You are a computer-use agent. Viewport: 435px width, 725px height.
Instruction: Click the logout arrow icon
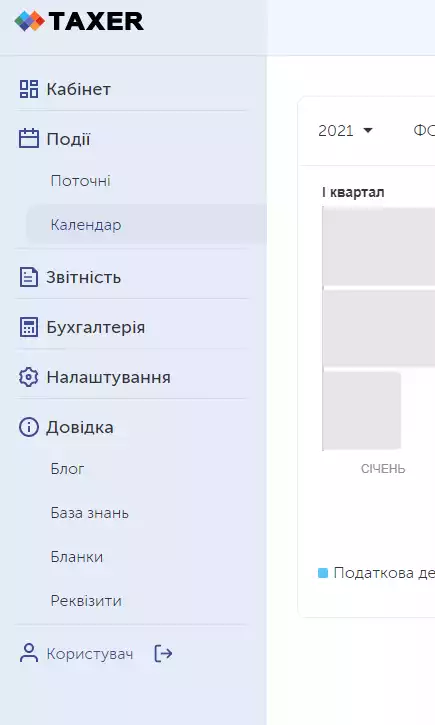click(x=163, y=653)
